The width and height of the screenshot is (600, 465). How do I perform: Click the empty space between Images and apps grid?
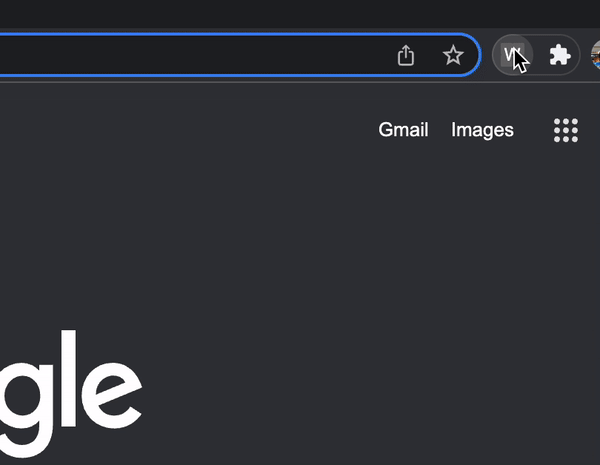533,130
